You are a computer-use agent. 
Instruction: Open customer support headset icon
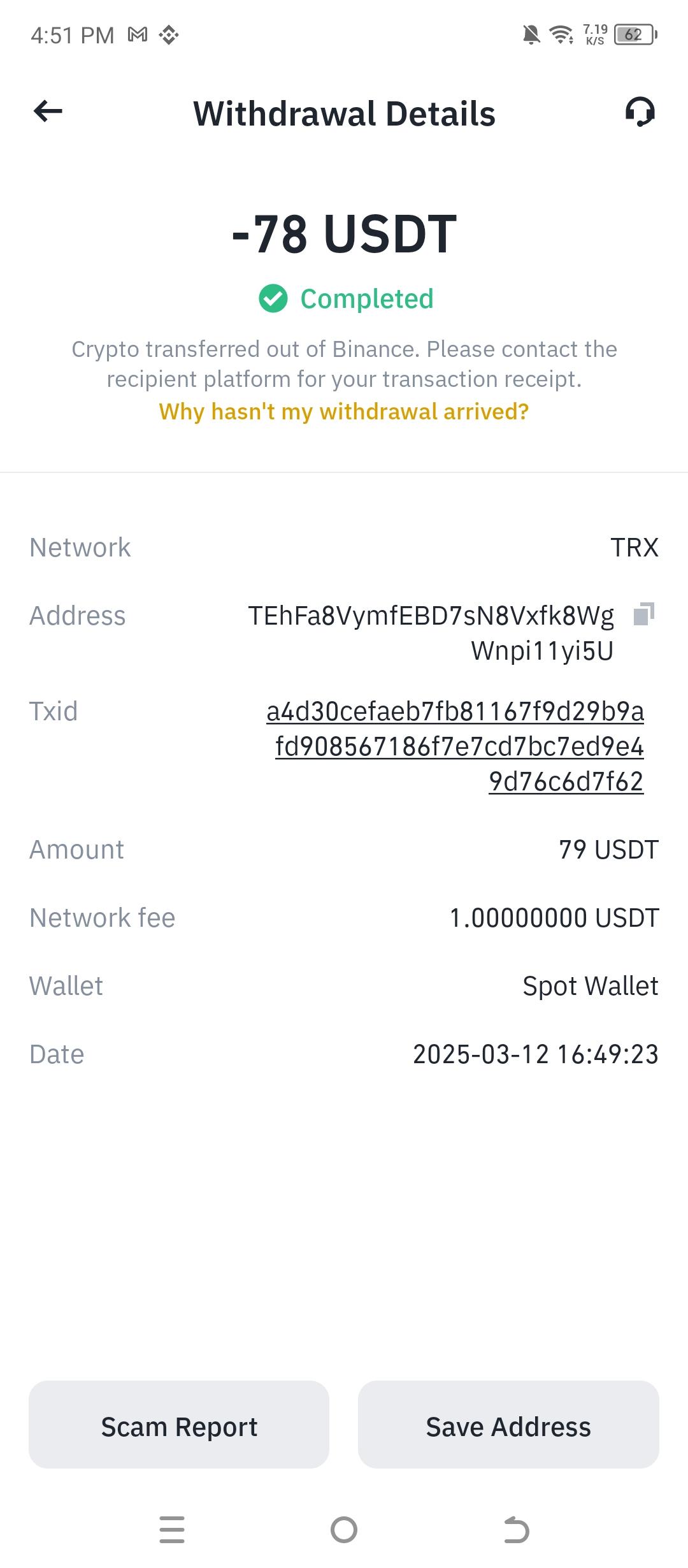640,112
